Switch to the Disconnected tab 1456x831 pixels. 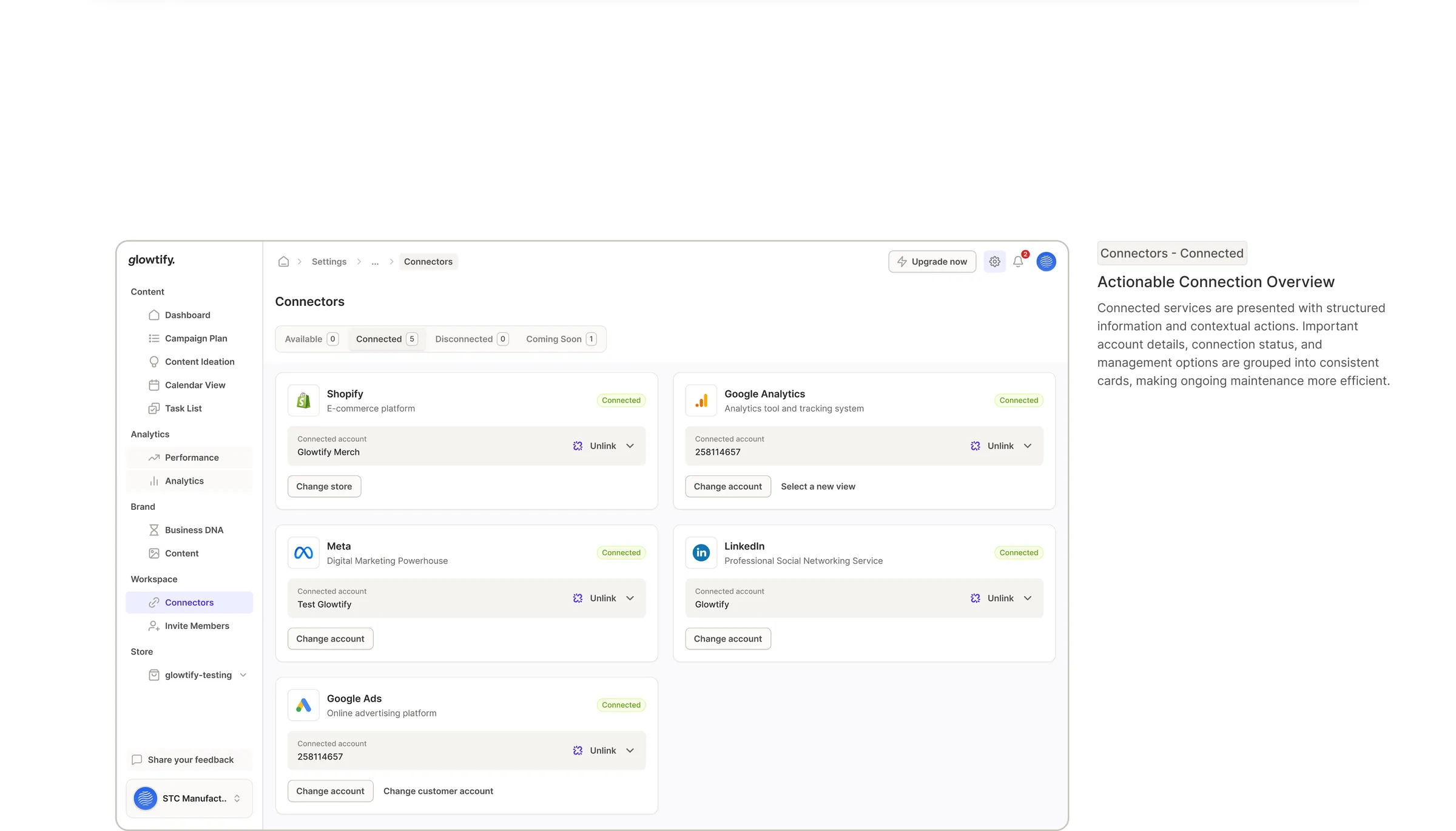(471, 339)
